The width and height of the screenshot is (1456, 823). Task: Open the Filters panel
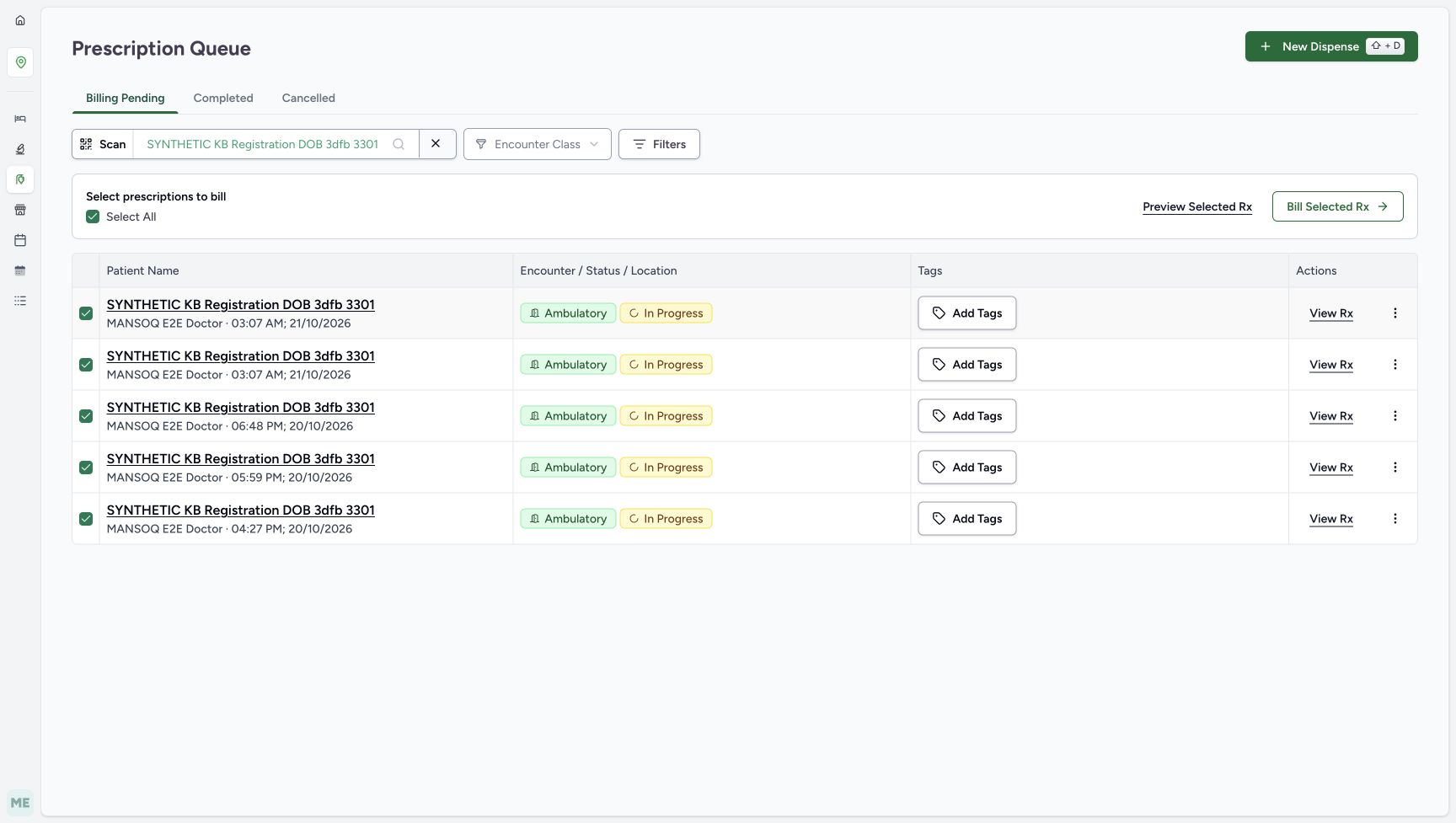(659, 144)
